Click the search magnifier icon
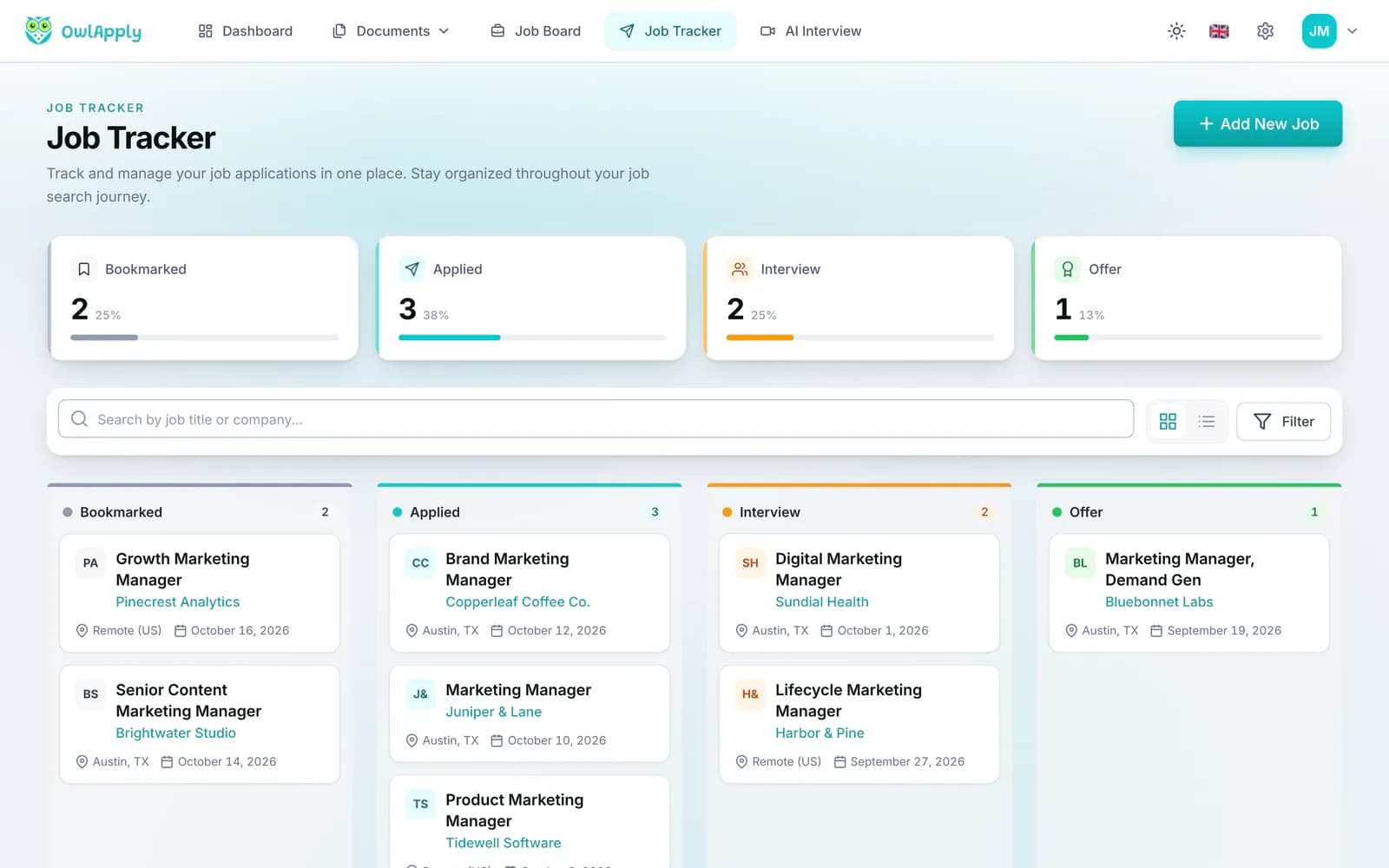Image resolution: width=1389 pixels, height=868 pixels. [79, 418]
